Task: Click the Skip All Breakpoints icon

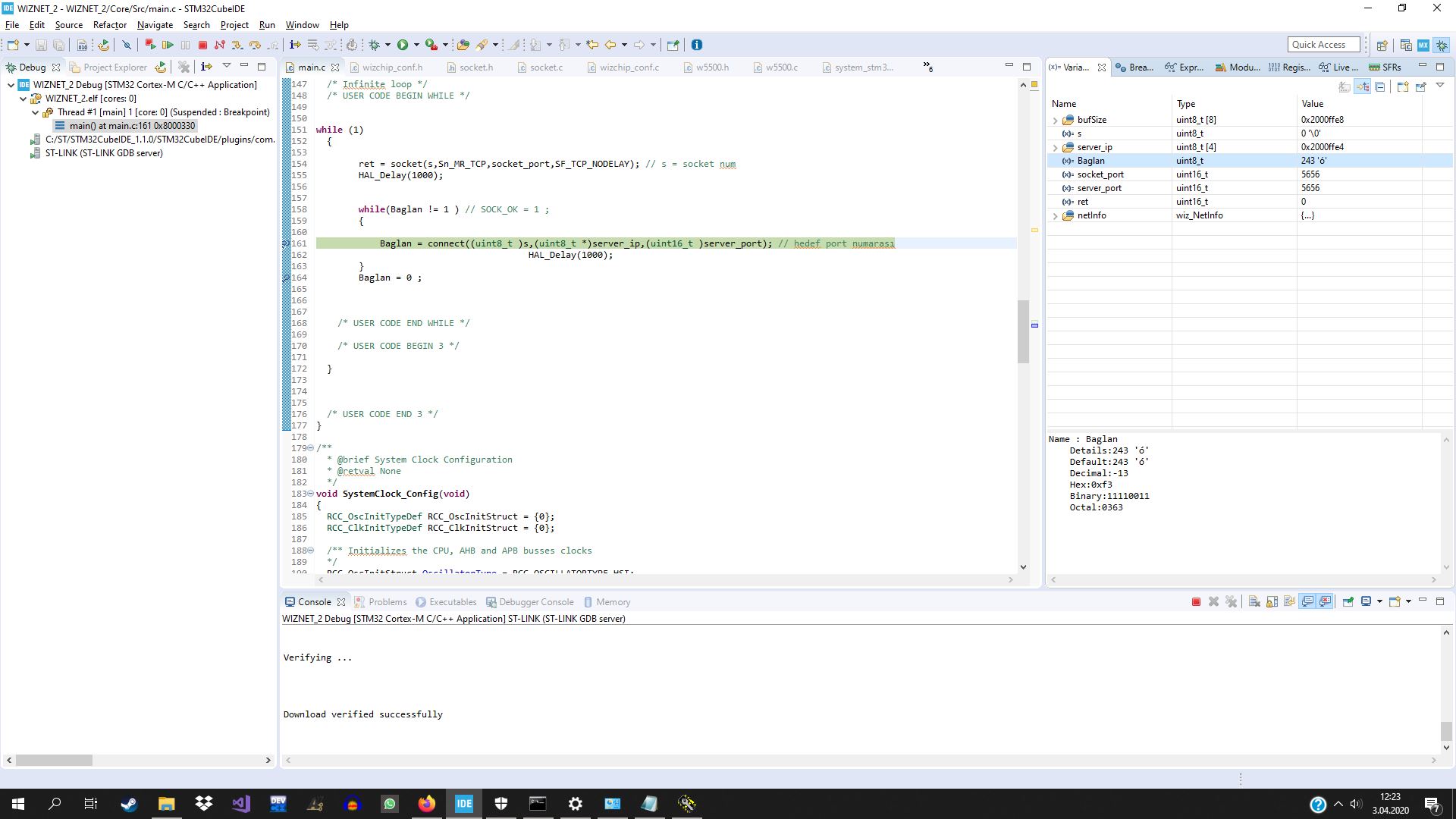Action: point(127,45)
